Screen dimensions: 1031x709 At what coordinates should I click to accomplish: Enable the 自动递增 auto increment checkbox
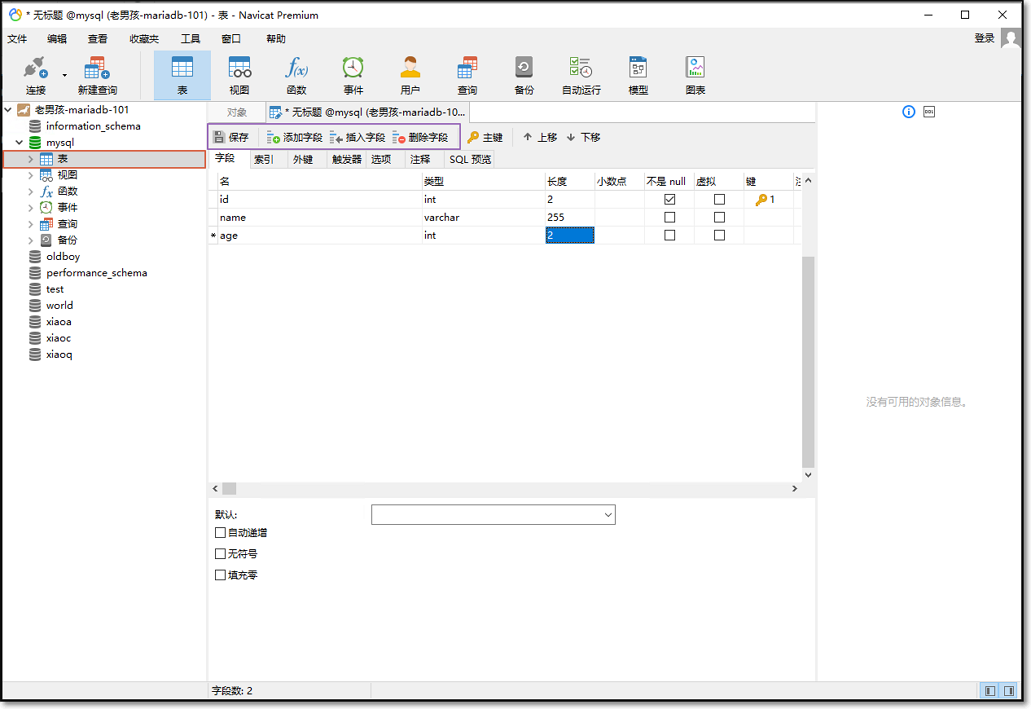click(x=221, y=533)
